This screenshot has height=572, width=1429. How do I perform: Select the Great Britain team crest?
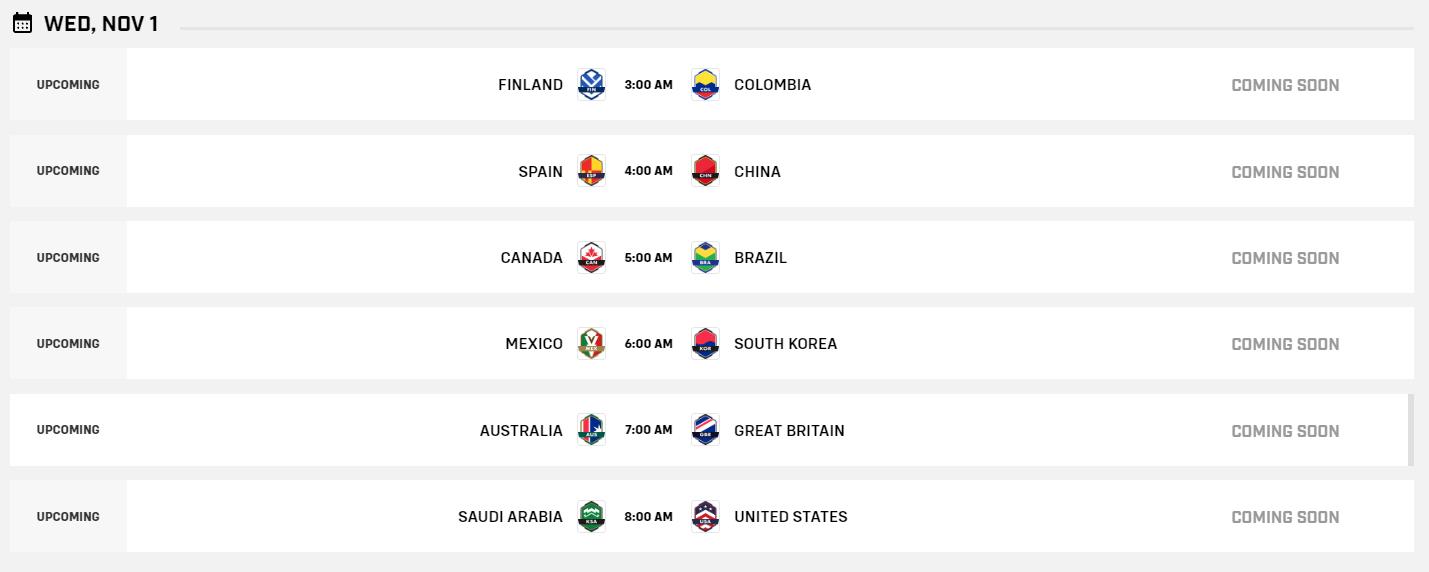(705, 430)
